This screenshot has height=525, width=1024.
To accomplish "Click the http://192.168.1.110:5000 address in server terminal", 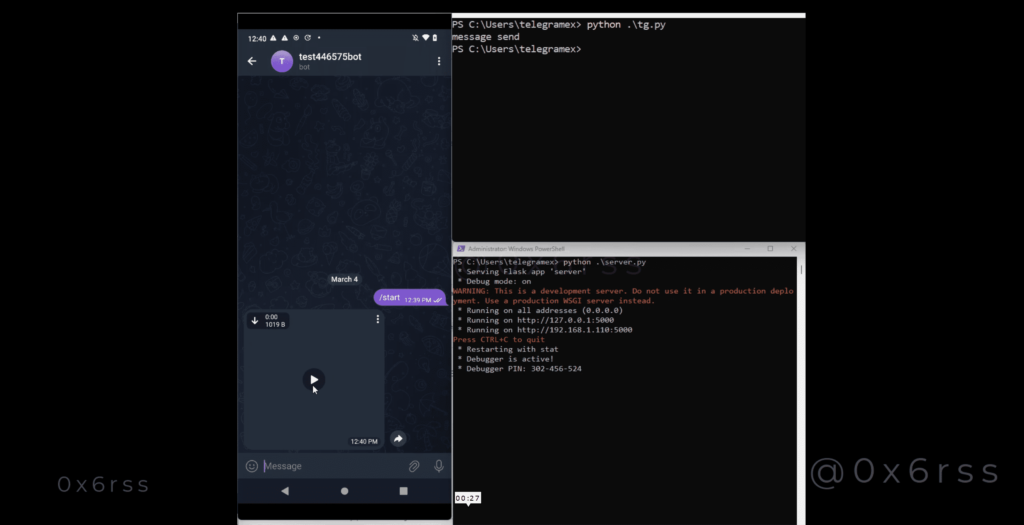I will point(575,330).
